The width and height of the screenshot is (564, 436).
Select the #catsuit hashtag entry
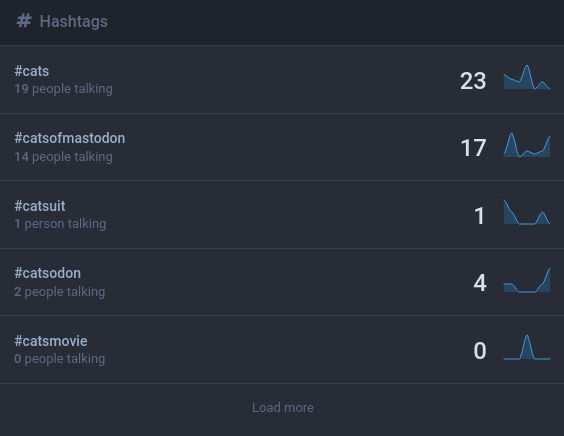40,206
